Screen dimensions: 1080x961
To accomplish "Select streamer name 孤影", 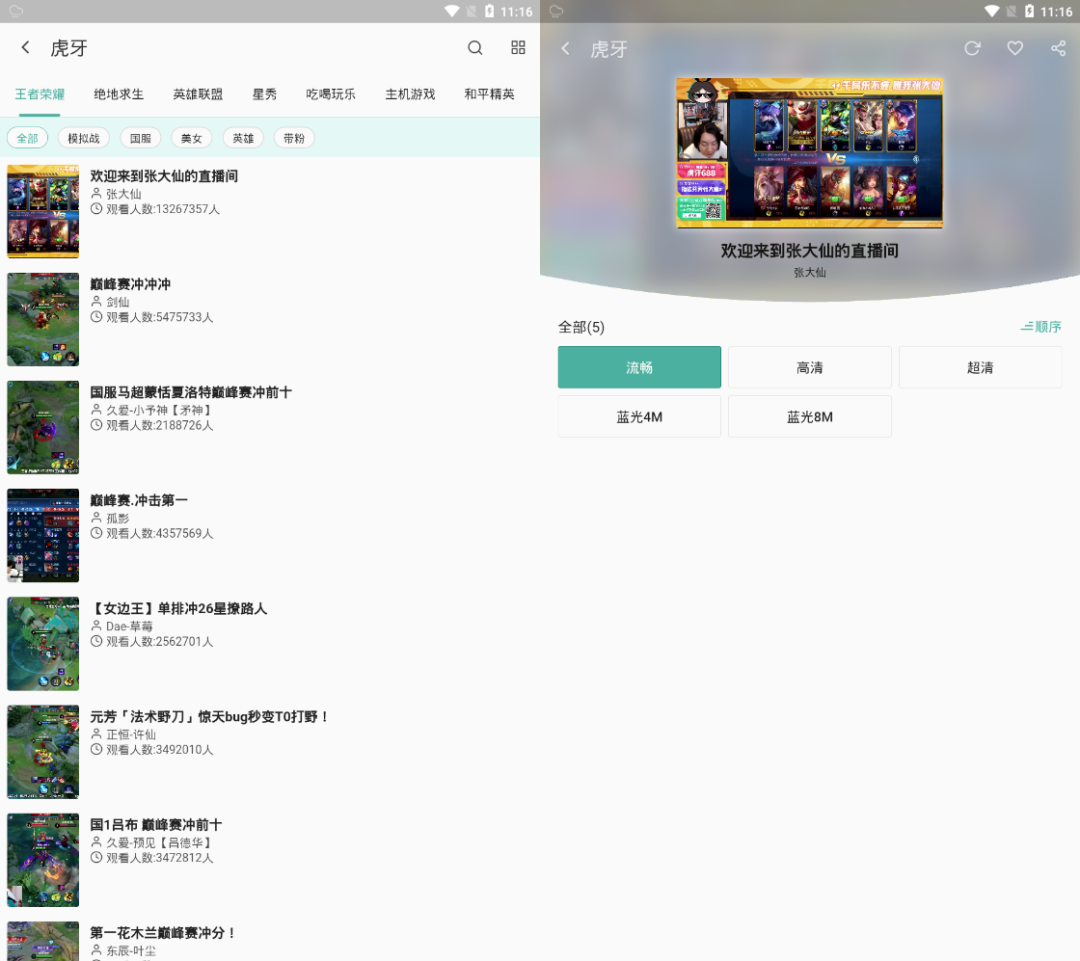I will click(118, 518).
